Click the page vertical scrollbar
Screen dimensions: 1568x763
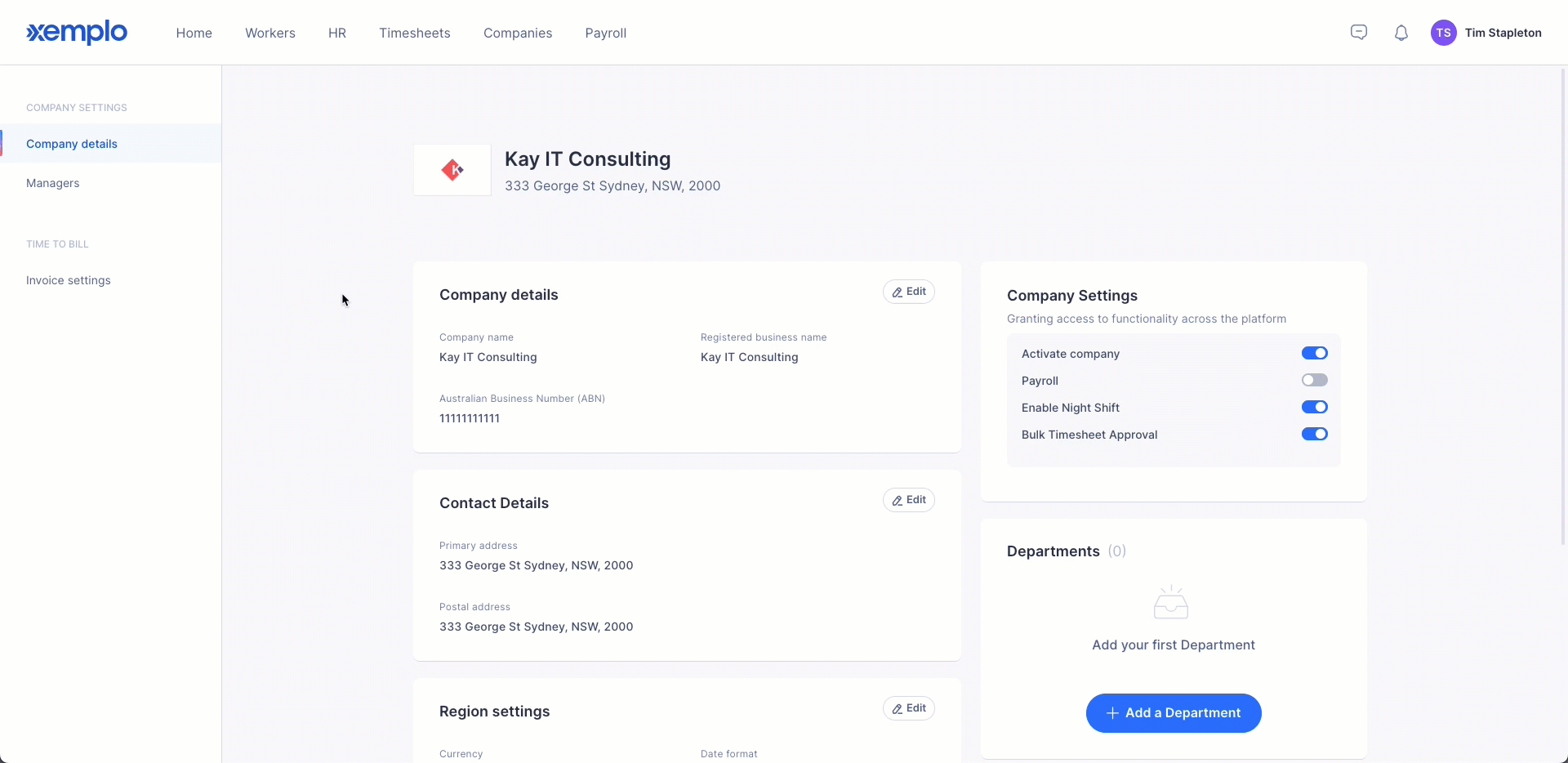coord(1563,306)
